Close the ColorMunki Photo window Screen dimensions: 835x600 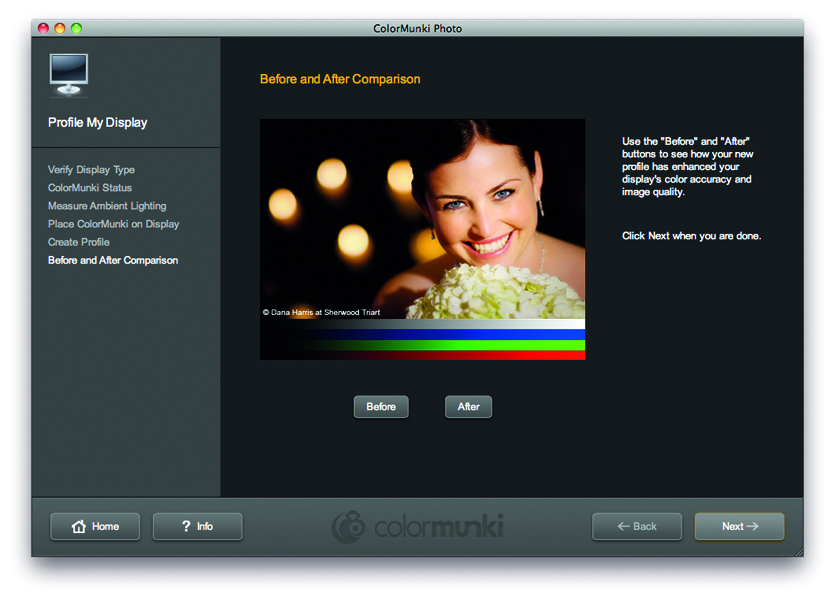click(44, 28)
